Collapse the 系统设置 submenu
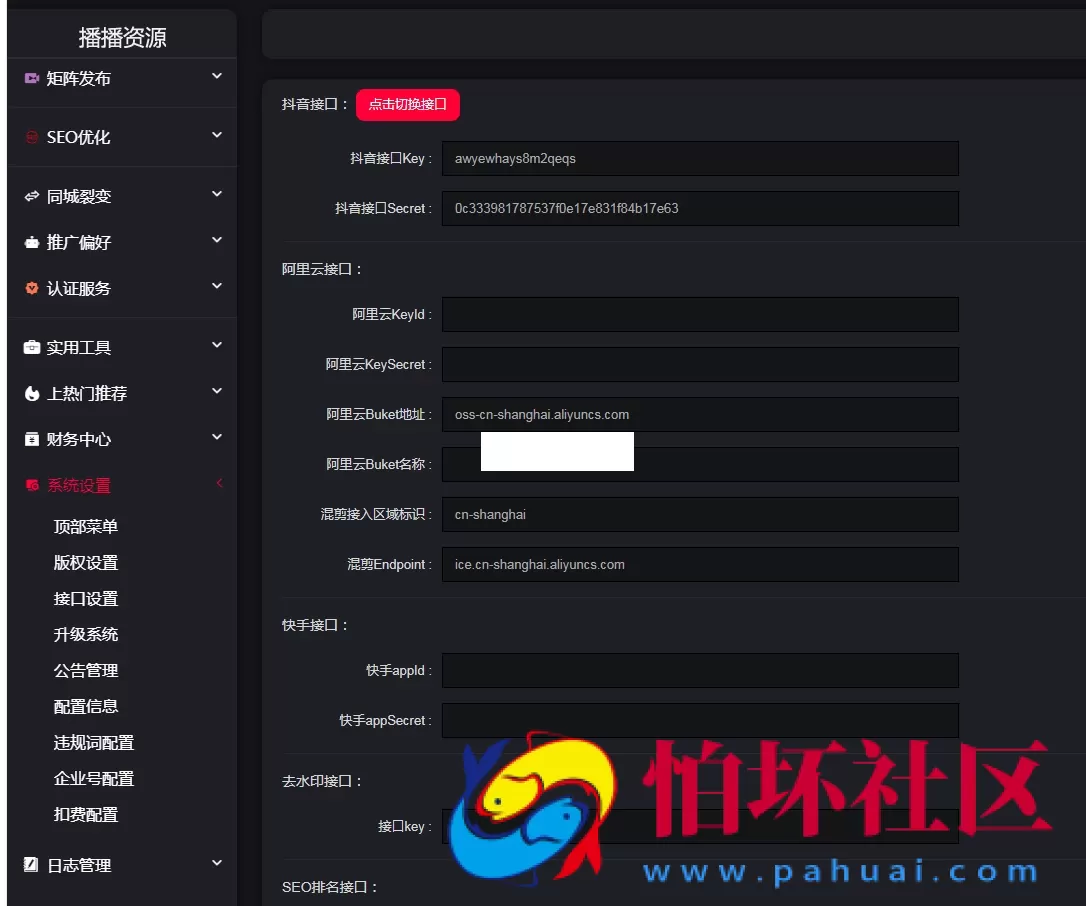Screen dimensions: 1086x906 (x=219, y=483)
